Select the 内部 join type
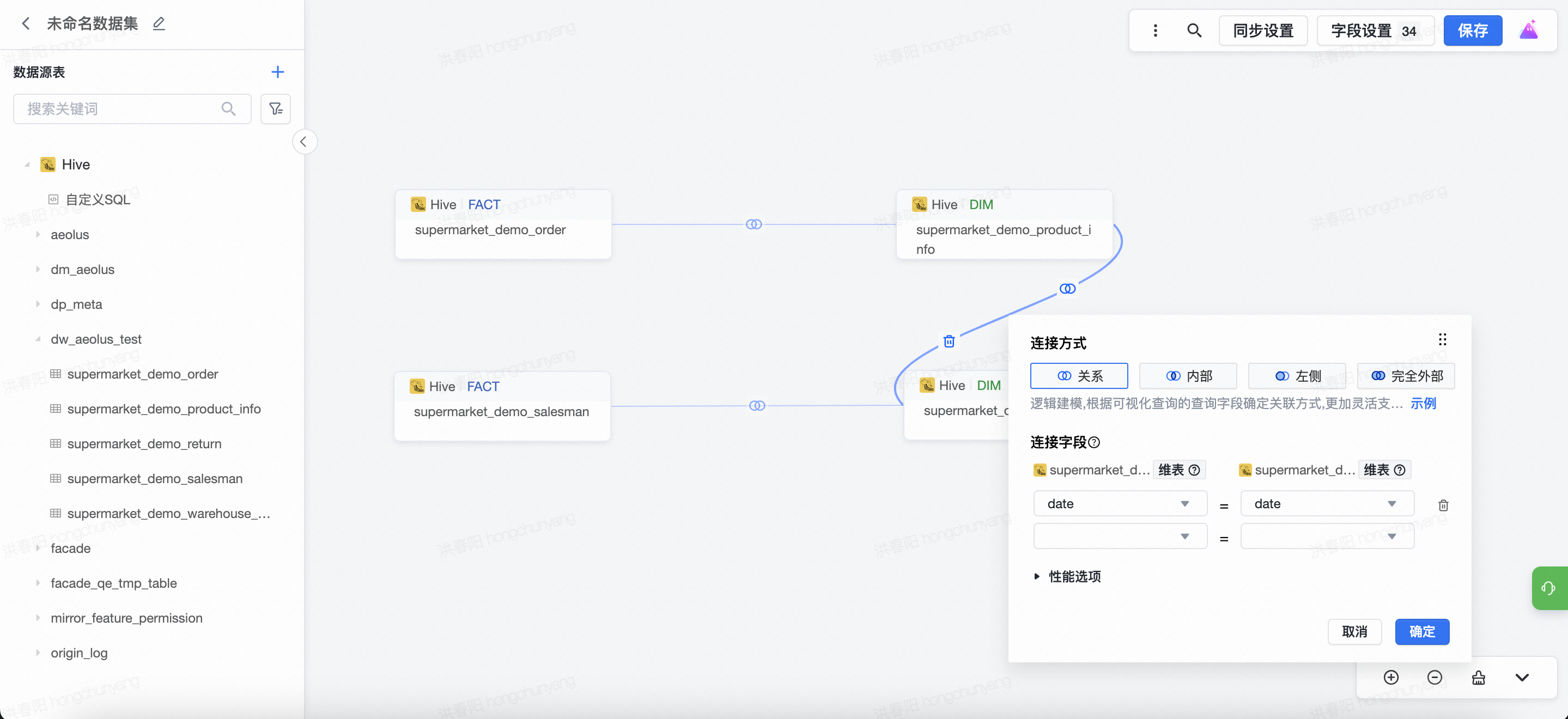This screenshot has width=1568, height=719. (x=1188, y=376)
